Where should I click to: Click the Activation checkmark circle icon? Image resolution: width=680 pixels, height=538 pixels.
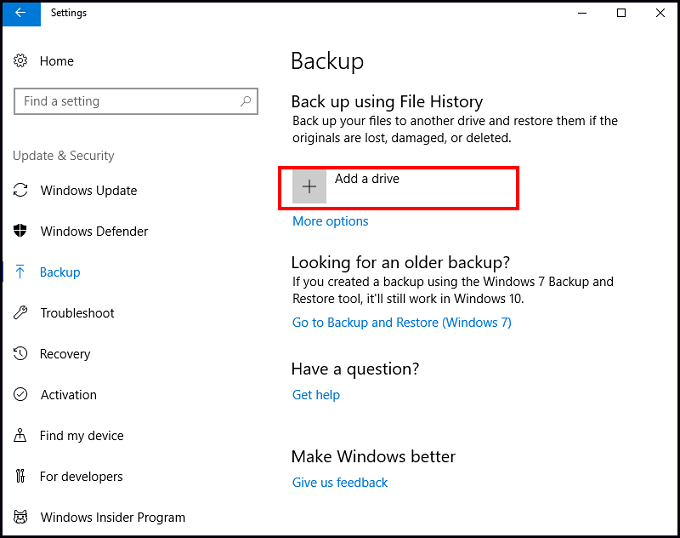20,395
